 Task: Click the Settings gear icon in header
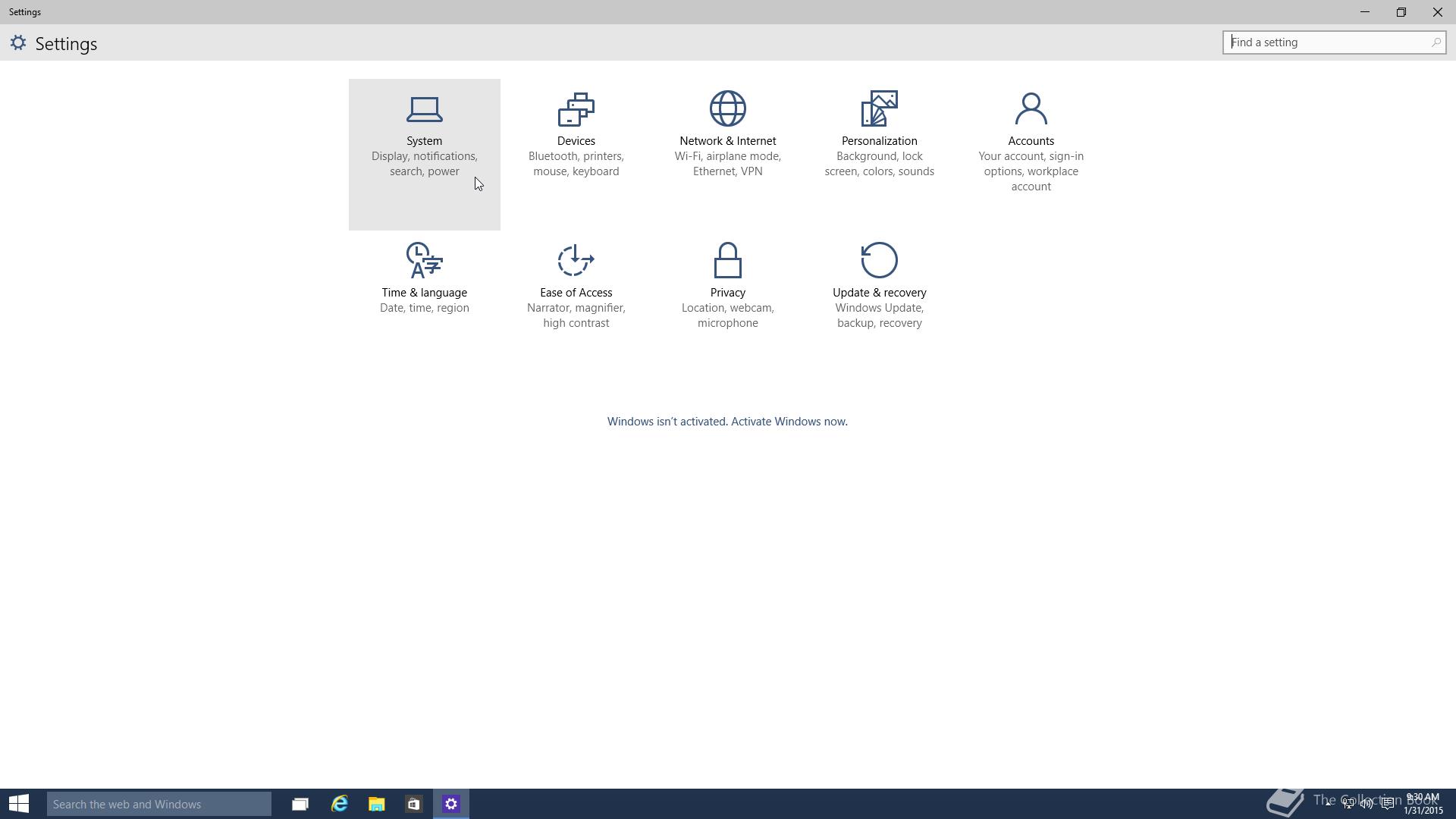tap(18, 43)
